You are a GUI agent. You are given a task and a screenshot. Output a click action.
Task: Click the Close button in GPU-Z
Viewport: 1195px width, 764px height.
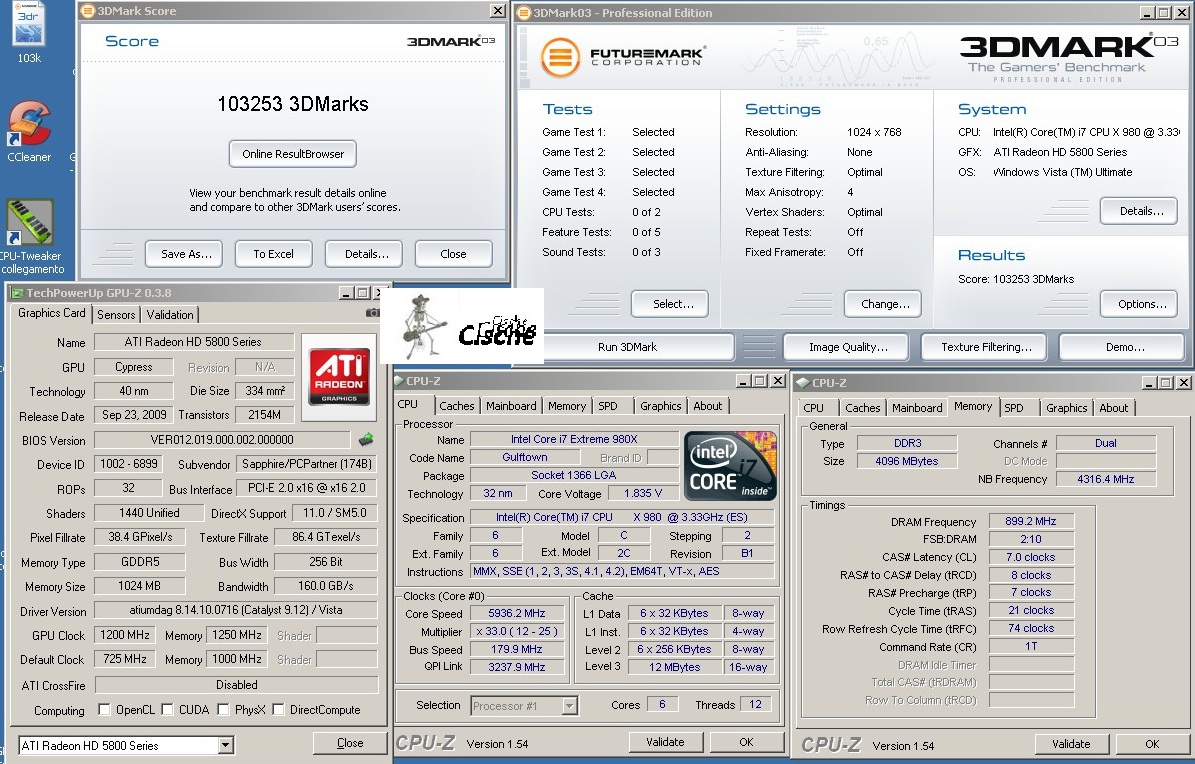coord(349,743)
